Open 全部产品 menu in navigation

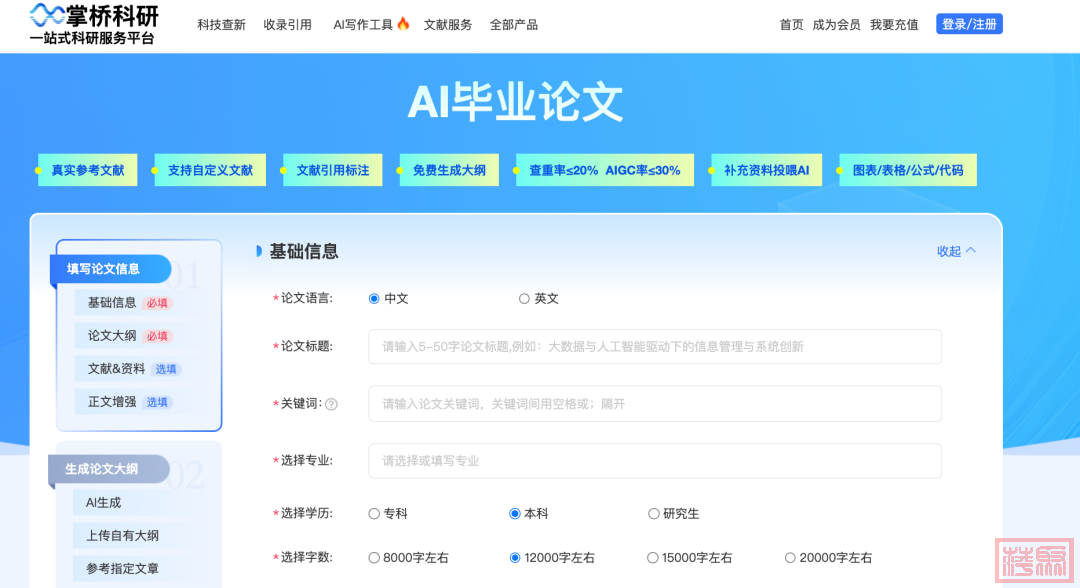[514, 25]
